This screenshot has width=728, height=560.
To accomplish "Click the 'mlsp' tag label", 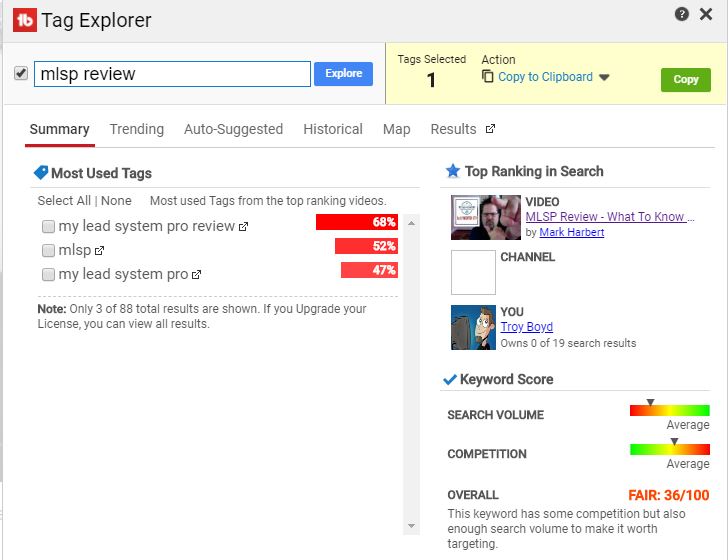I will click(x=75, y=250).
